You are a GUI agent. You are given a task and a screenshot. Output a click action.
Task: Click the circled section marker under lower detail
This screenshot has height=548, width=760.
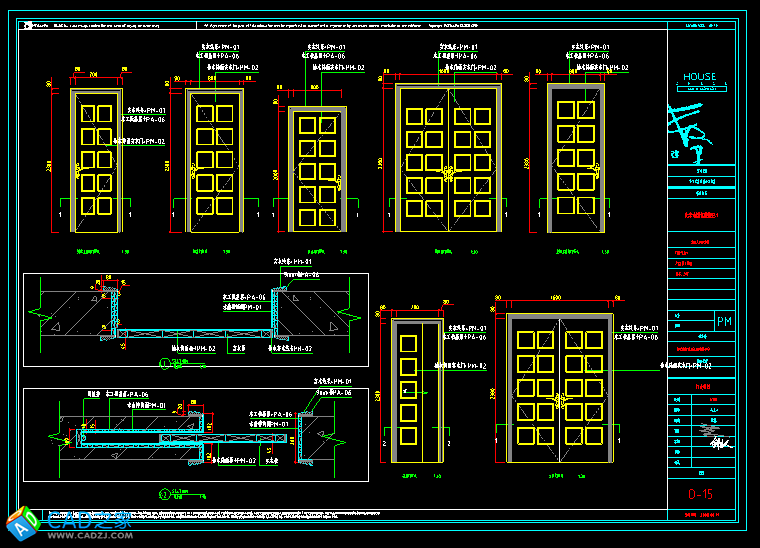click(165, 493)
